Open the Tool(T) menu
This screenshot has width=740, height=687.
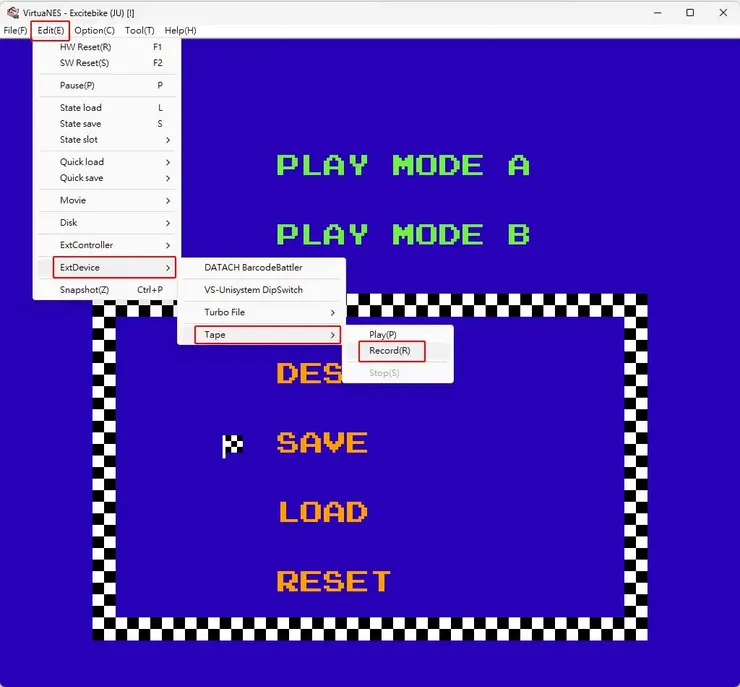[x=139, y=31]
